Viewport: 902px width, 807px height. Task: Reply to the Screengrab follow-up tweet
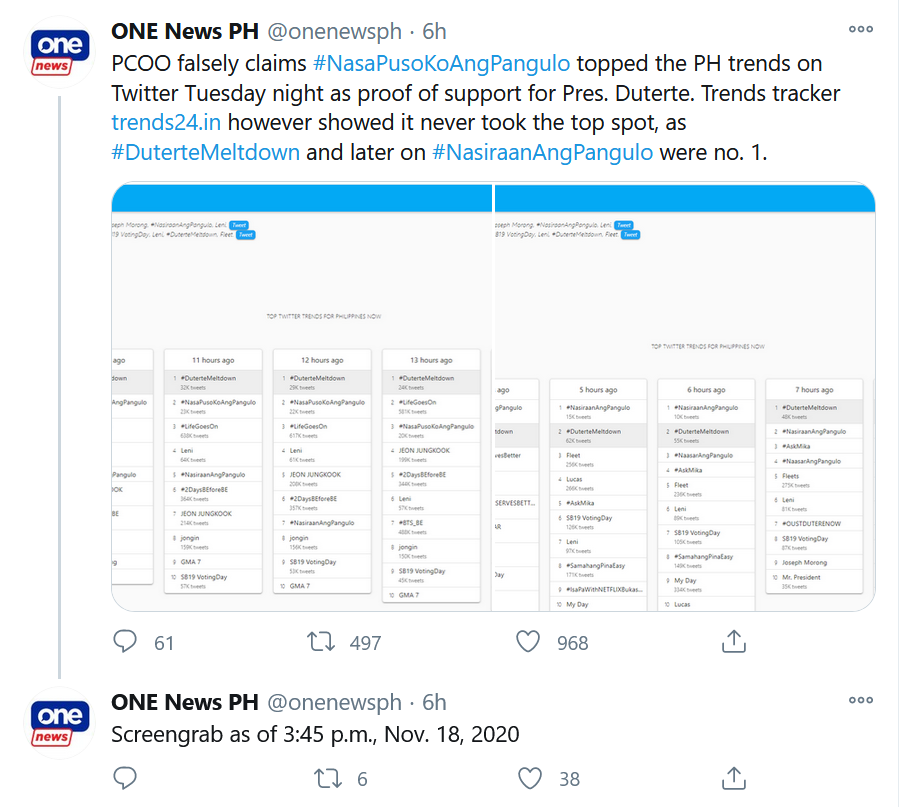125,778
